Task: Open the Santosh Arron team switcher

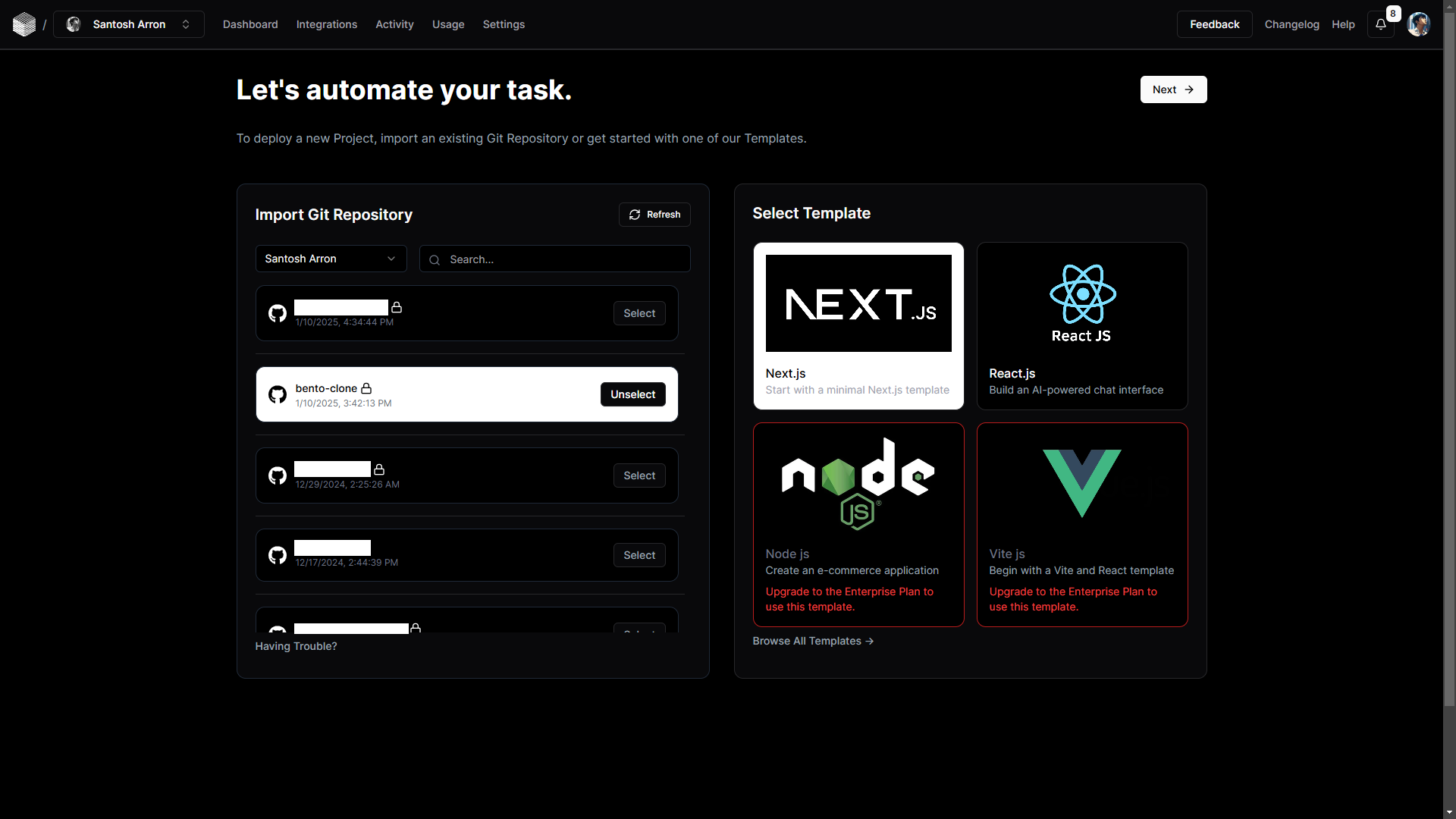Action: pyautogui.click(x=129, y=24)
